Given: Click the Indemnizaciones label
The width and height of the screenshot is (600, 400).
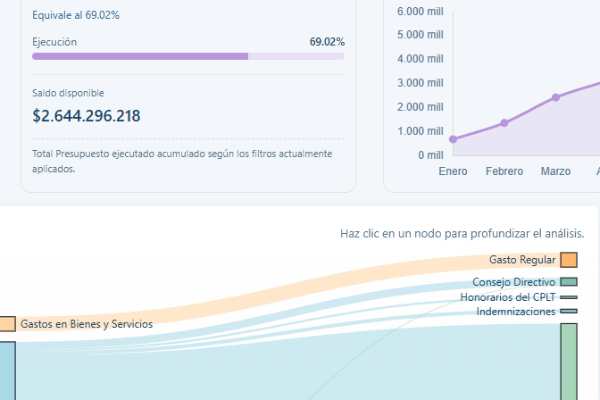Looking at the screenshot, I should (516, 312).
